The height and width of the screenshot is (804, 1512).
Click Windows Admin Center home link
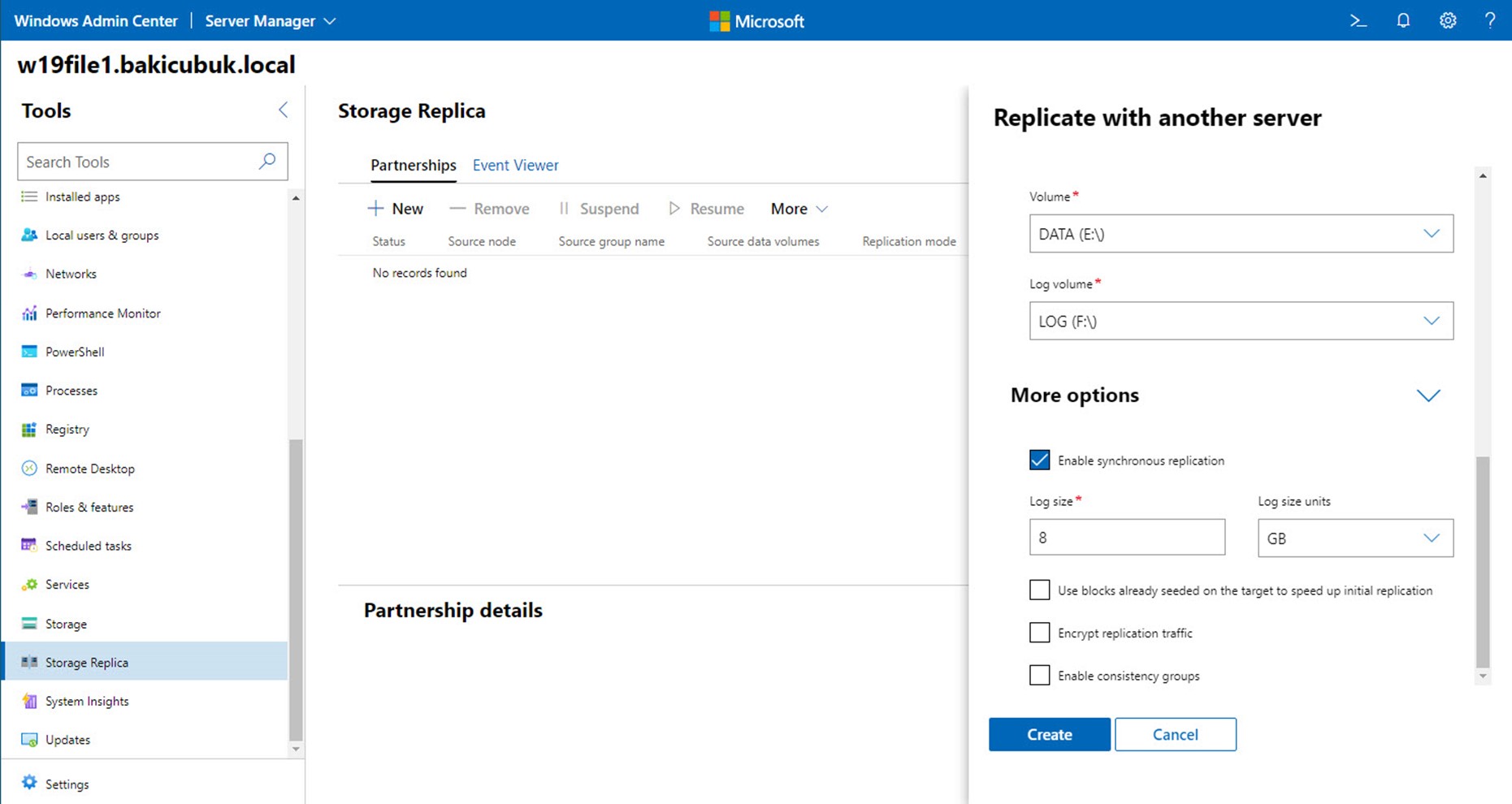(96, 21)
